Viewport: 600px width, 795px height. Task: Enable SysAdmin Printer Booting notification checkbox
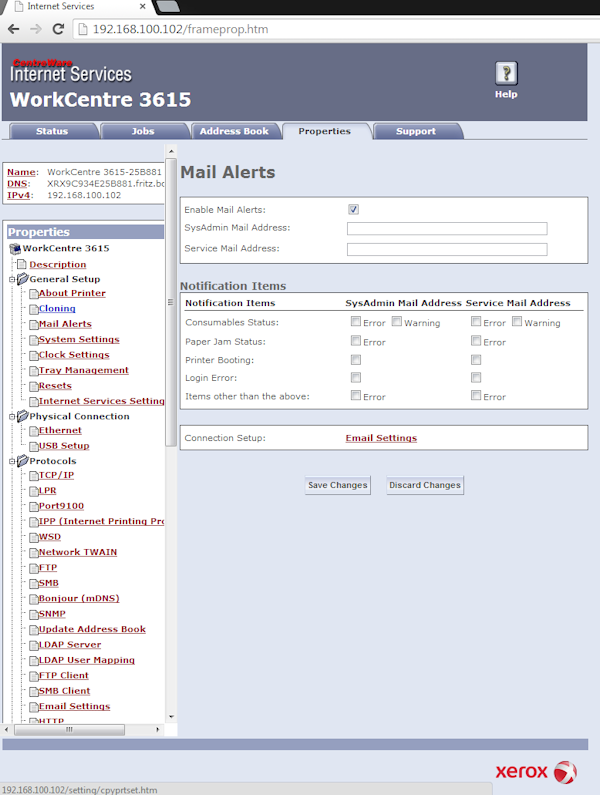click(x=356, y=360)
